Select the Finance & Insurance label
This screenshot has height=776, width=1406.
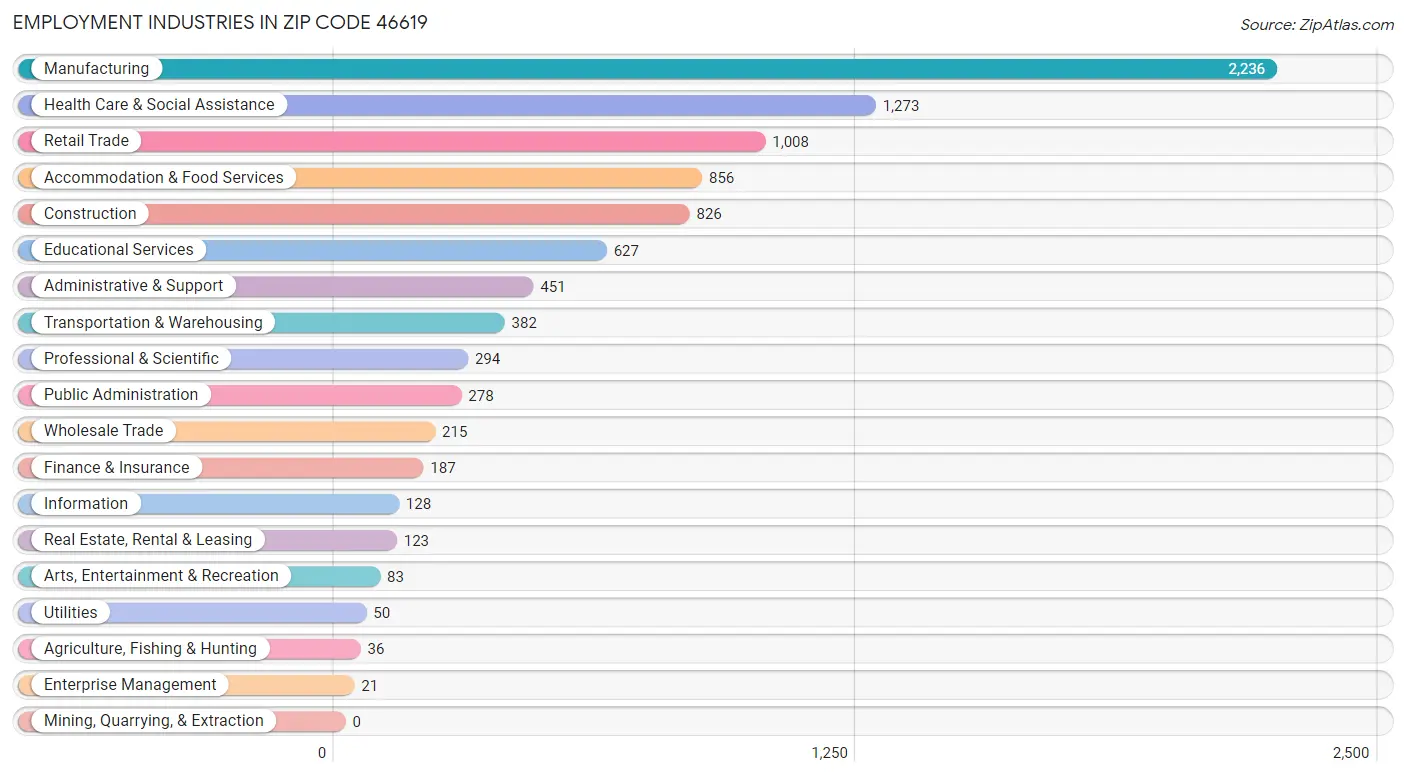tap(116, 468)
